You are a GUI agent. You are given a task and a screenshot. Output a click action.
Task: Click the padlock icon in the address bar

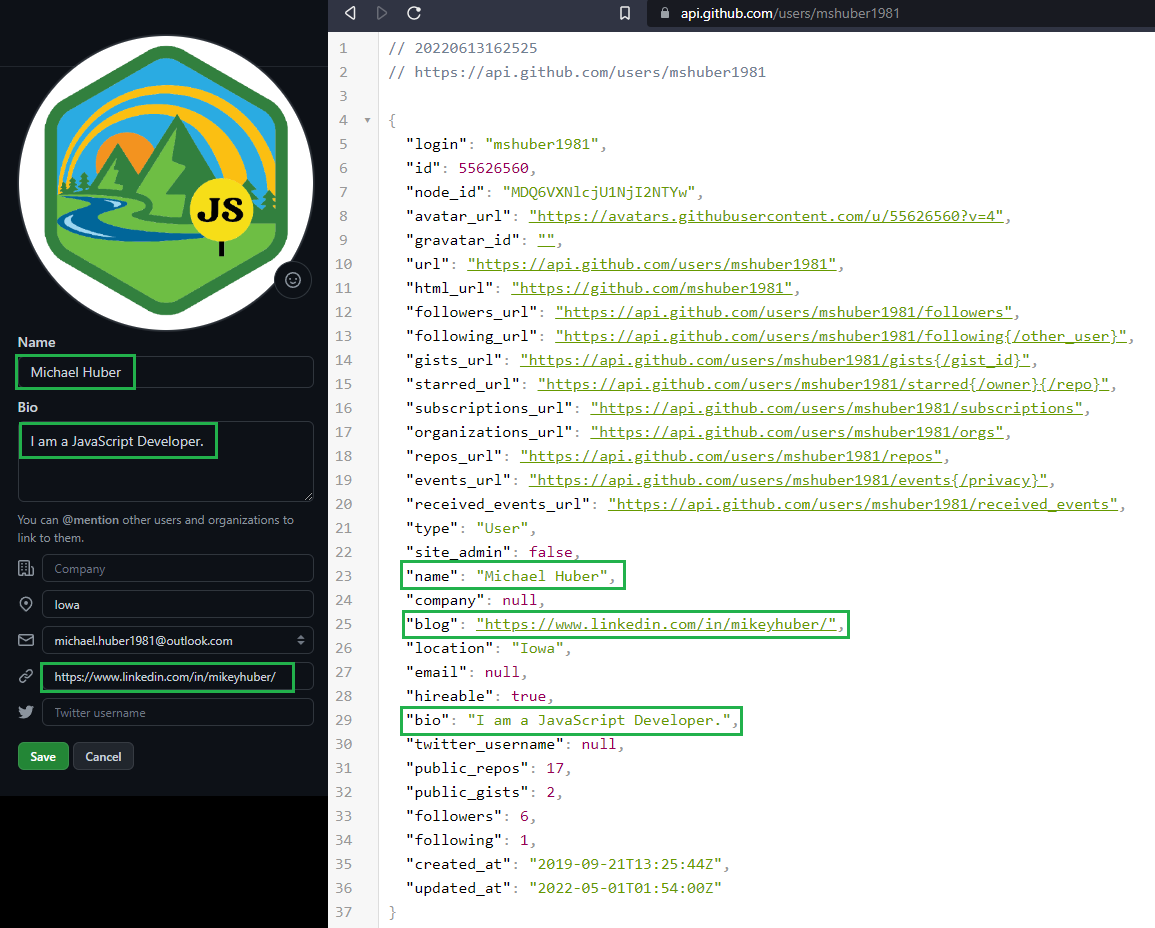coord(663,14)
